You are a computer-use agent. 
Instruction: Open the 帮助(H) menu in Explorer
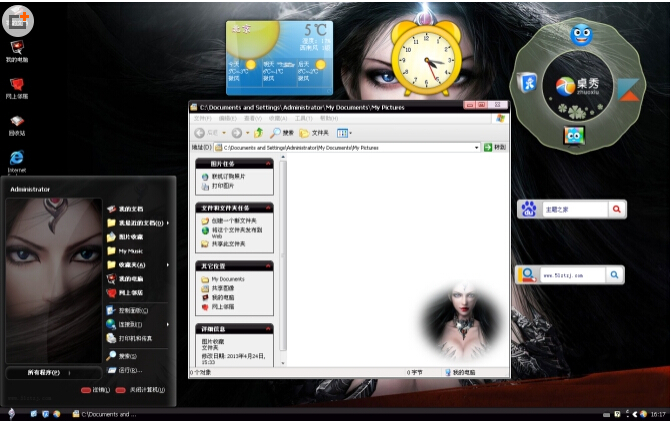tap(329, 118)
